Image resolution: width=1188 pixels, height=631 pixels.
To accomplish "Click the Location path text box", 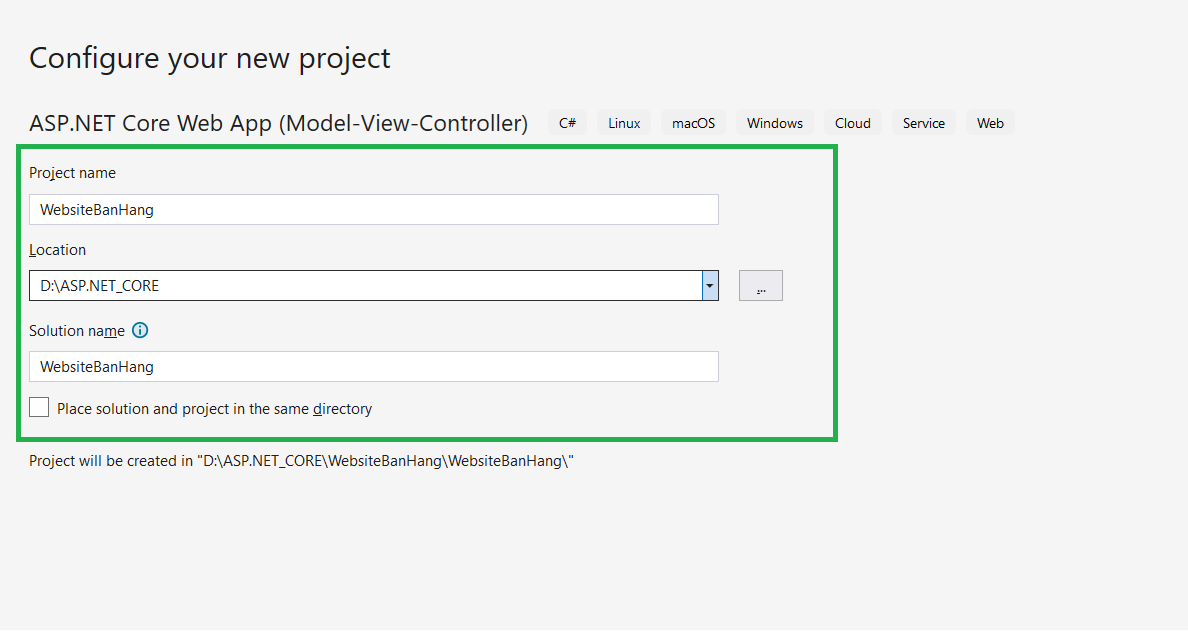I will tap(366, 286).
